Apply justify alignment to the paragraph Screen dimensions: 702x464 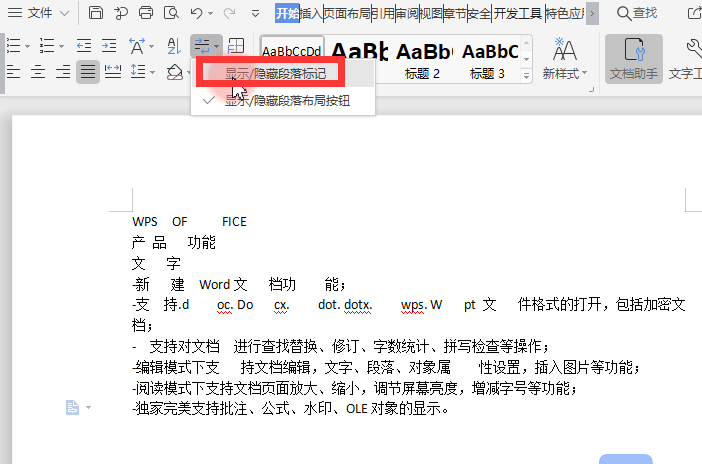tap(88, 72)
